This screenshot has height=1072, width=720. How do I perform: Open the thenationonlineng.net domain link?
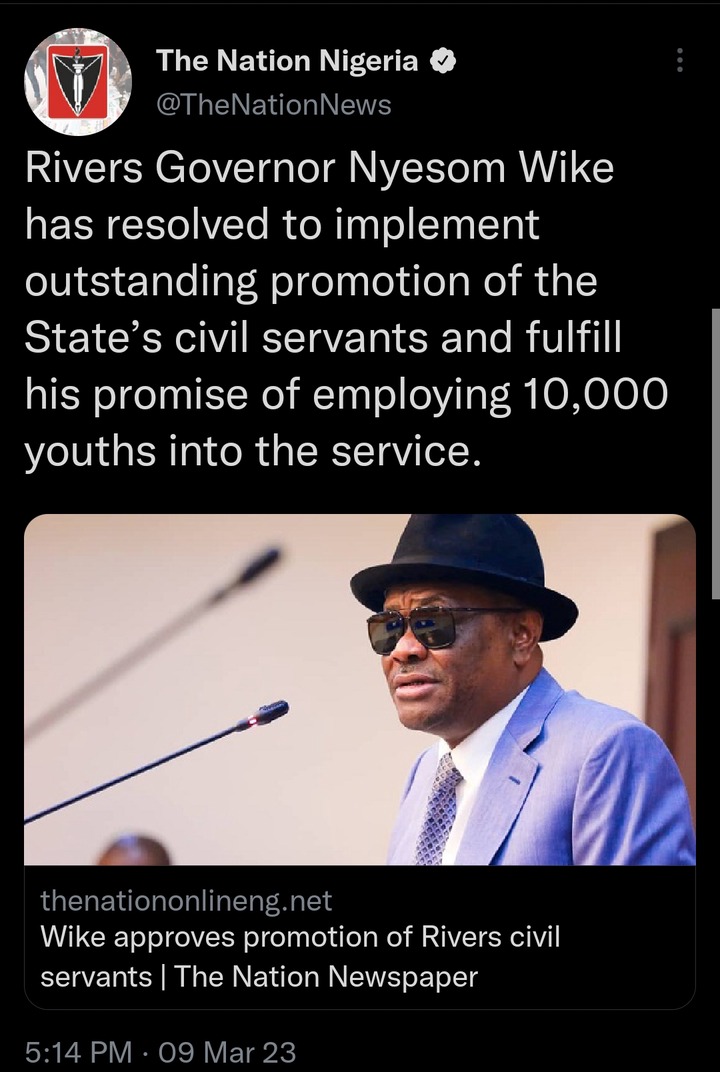coord(186,900)
